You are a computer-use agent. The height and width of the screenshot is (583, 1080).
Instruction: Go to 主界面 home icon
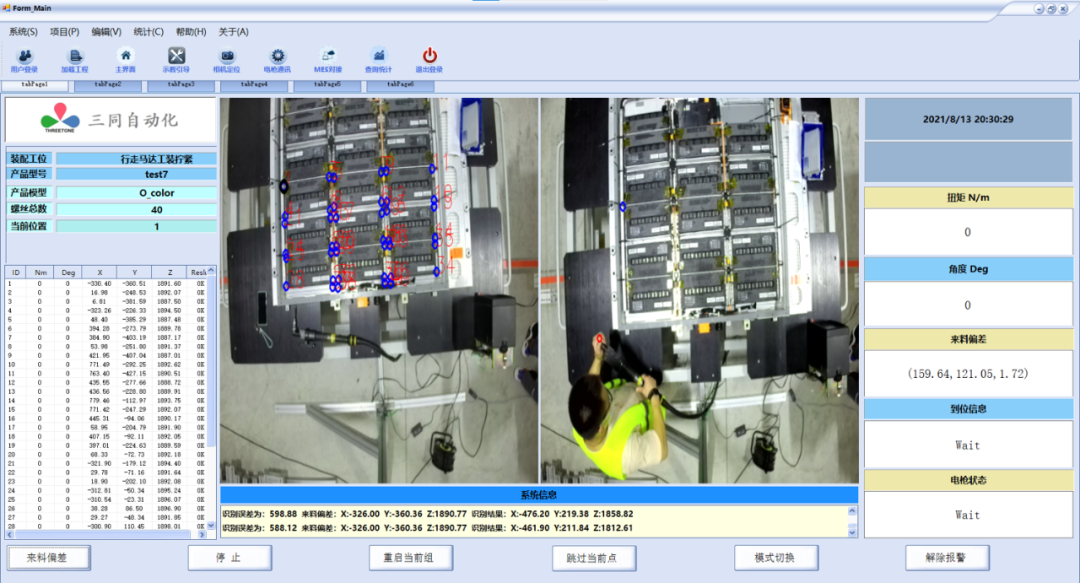tap(125, 60)
